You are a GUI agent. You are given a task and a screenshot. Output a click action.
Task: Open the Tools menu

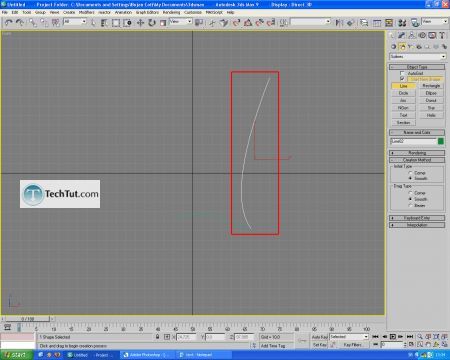tap(27, 12)
